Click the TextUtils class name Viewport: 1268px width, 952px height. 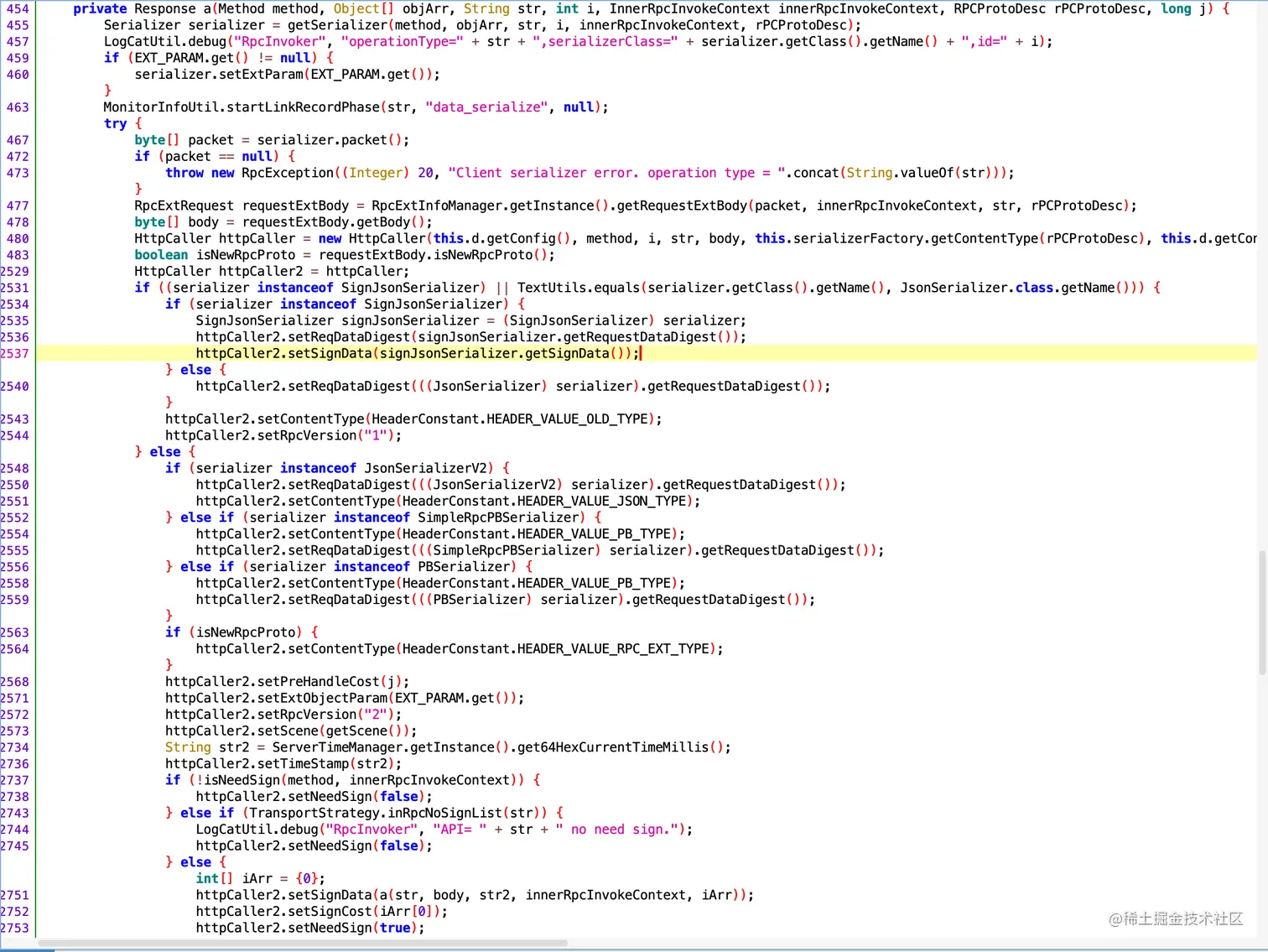[552, 288]
